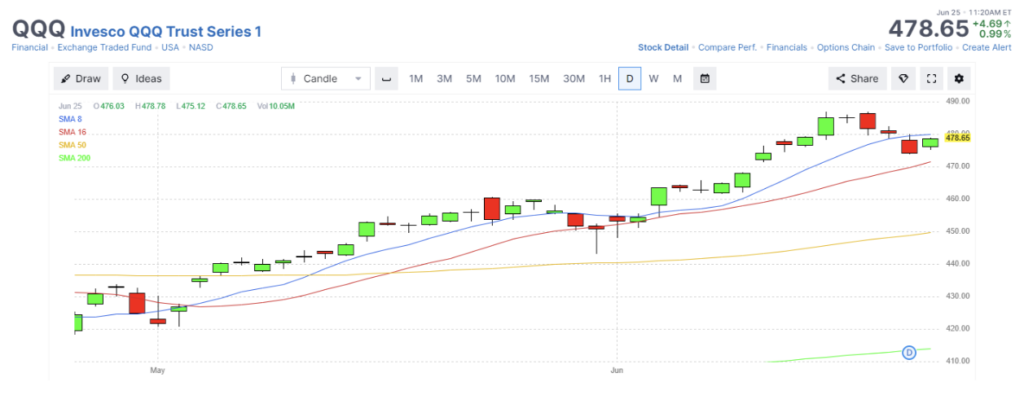The height and width of the screenshot is (404, 1024).
Task: Click the dividend D marker on chart
Action: pos(909,352)
